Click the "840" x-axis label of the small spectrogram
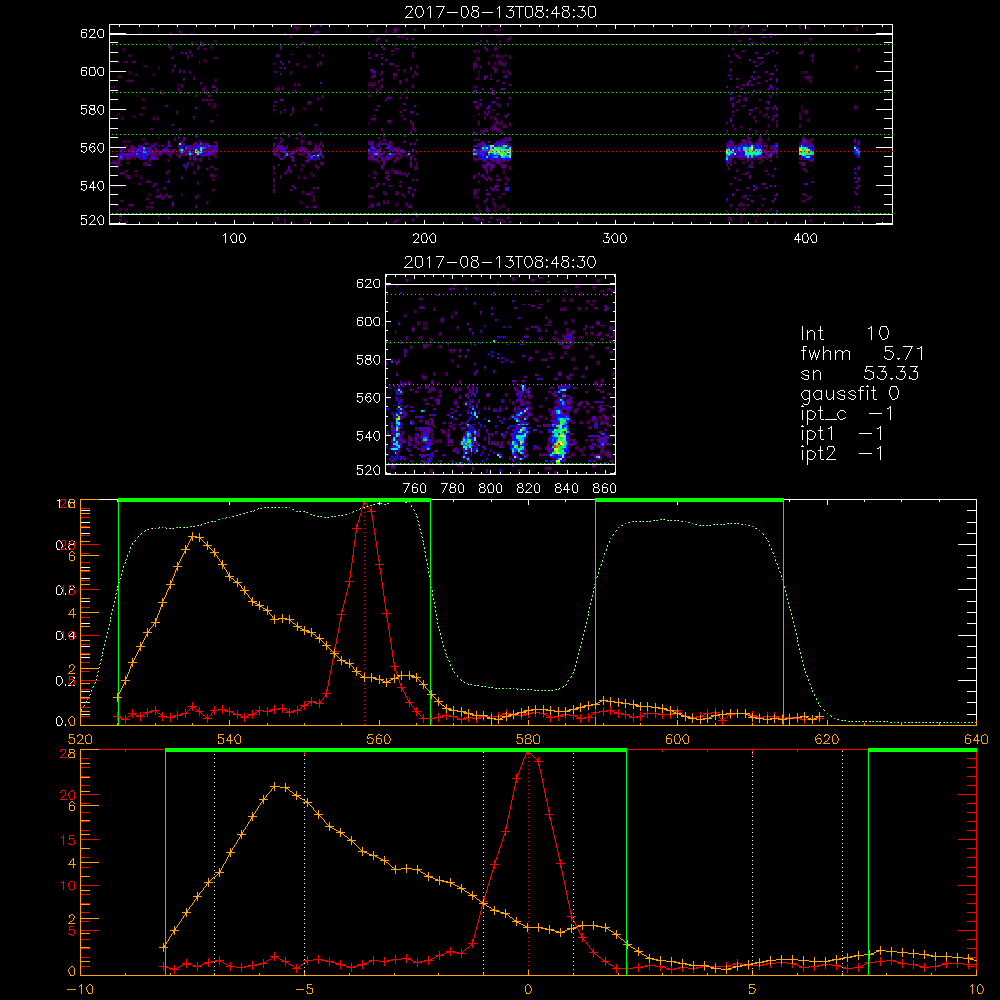The width and height of the screenshot is (1000, 1000). pos(566,489)
